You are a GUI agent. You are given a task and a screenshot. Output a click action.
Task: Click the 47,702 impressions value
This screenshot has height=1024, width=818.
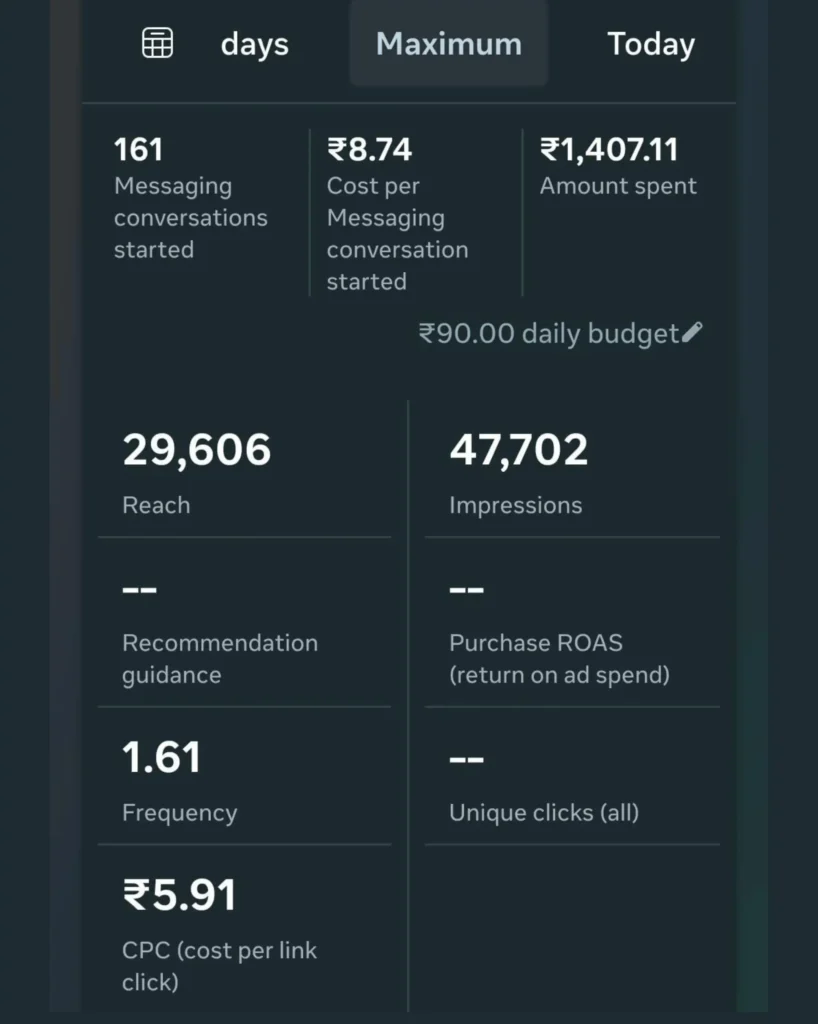pyautogui.click(x=518, y=451)
